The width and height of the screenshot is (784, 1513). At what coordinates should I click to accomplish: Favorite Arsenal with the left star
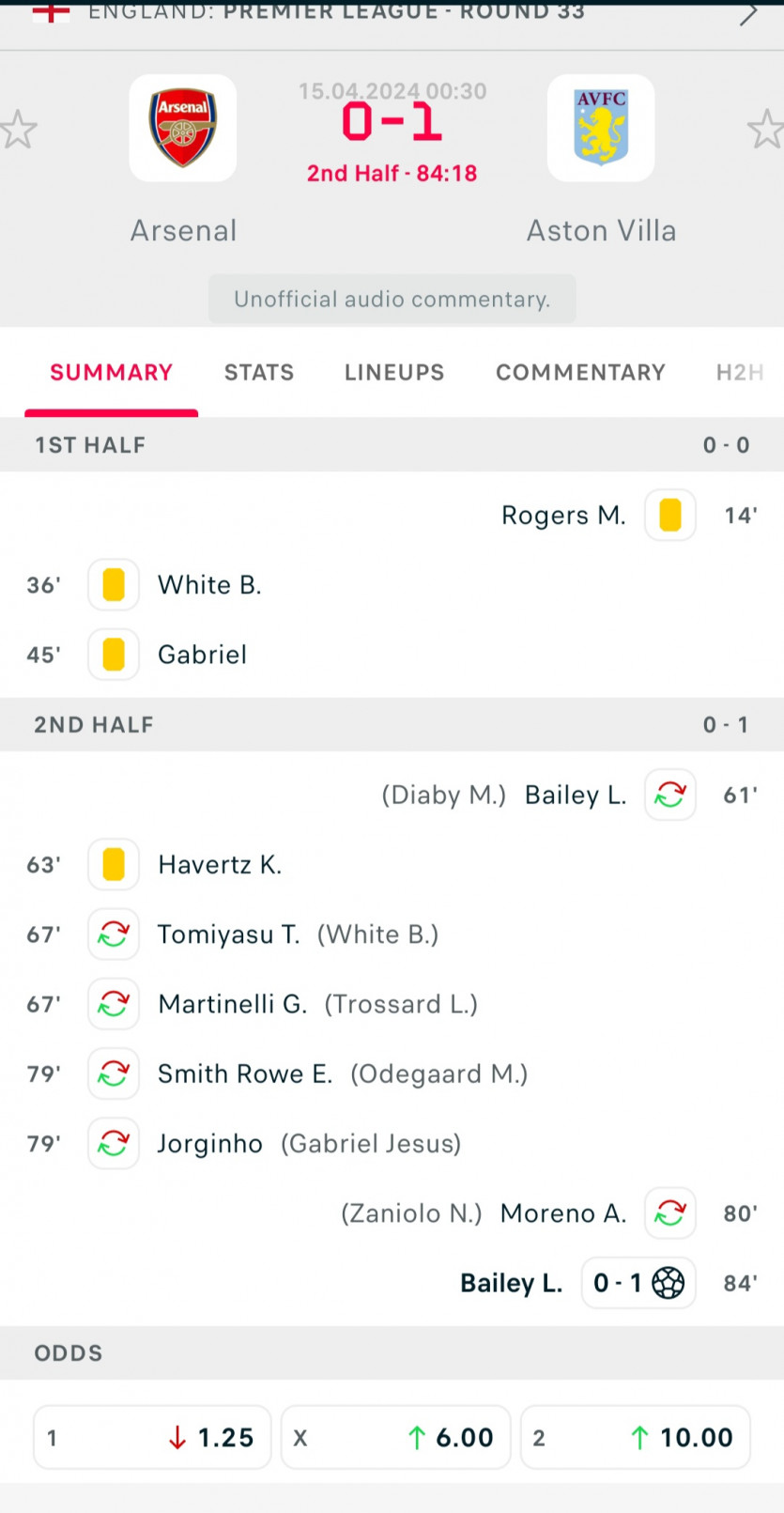click(17, 130)
